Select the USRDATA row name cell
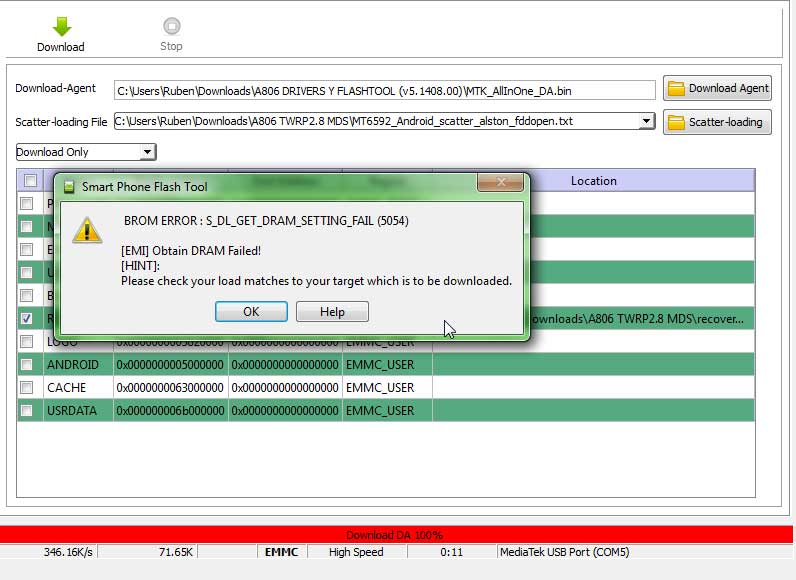796x580 pixels. coord(72,410)
